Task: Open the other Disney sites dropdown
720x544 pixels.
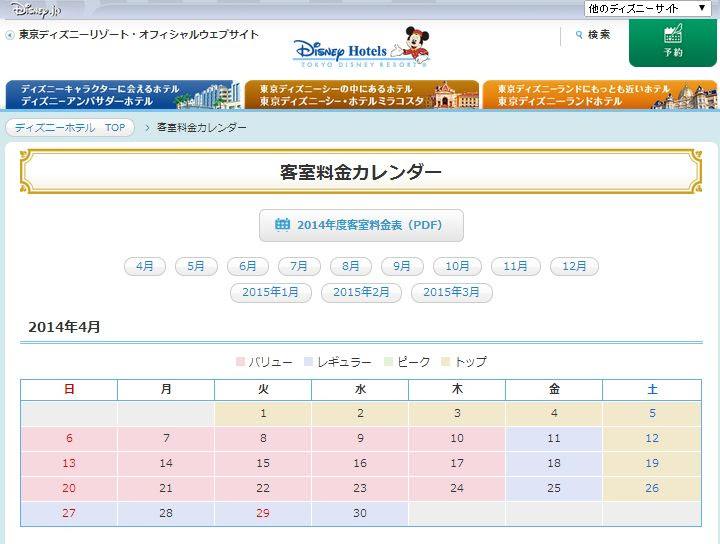Action: (x=647, y=8)
